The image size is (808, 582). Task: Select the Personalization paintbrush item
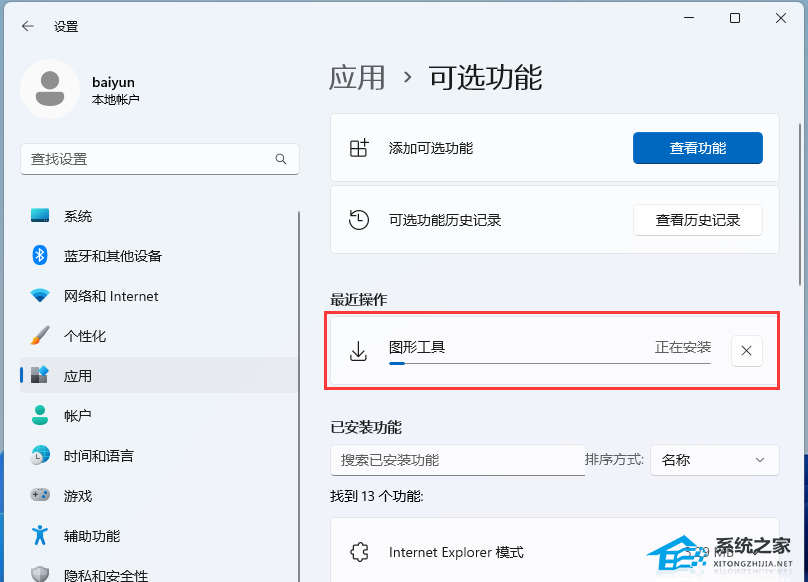85,336
